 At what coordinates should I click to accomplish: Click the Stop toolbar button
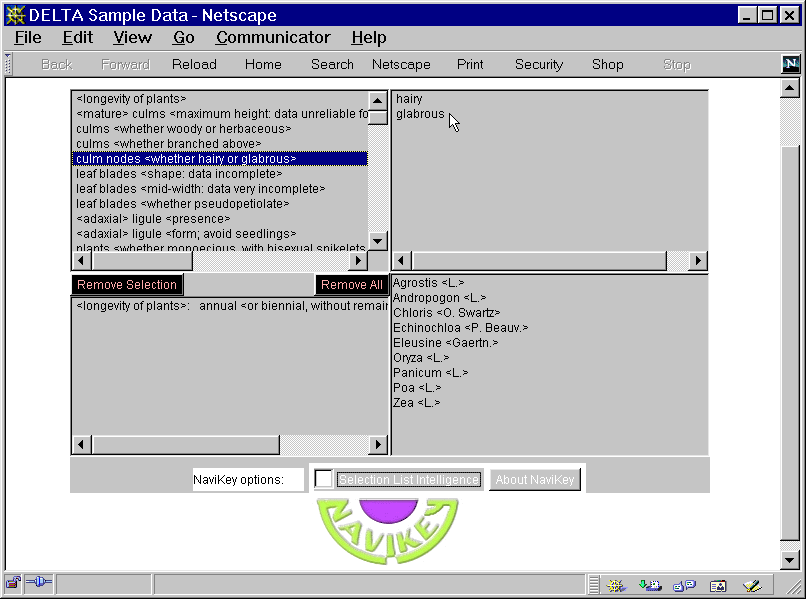(x=676, y=64)
